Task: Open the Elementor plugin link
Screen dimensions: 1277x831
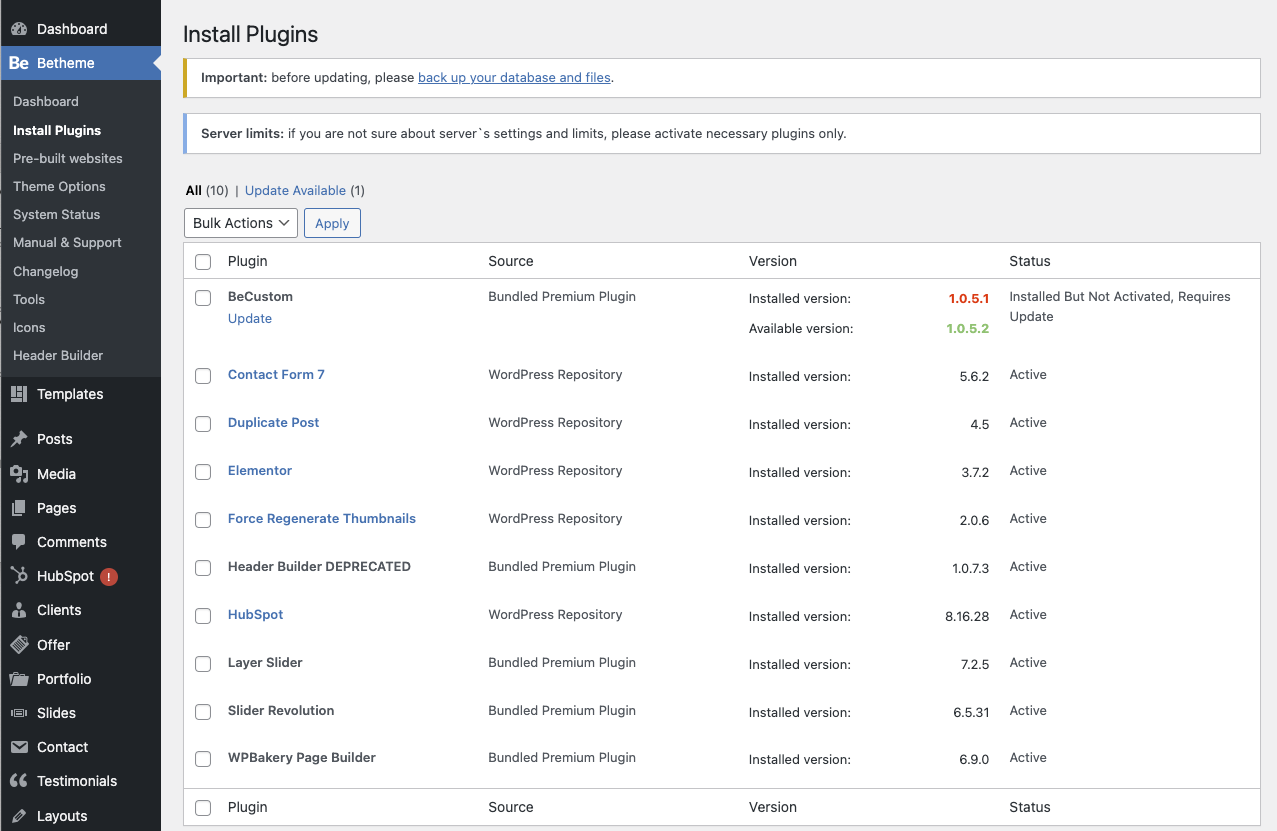Action: [x=260, y=470]
